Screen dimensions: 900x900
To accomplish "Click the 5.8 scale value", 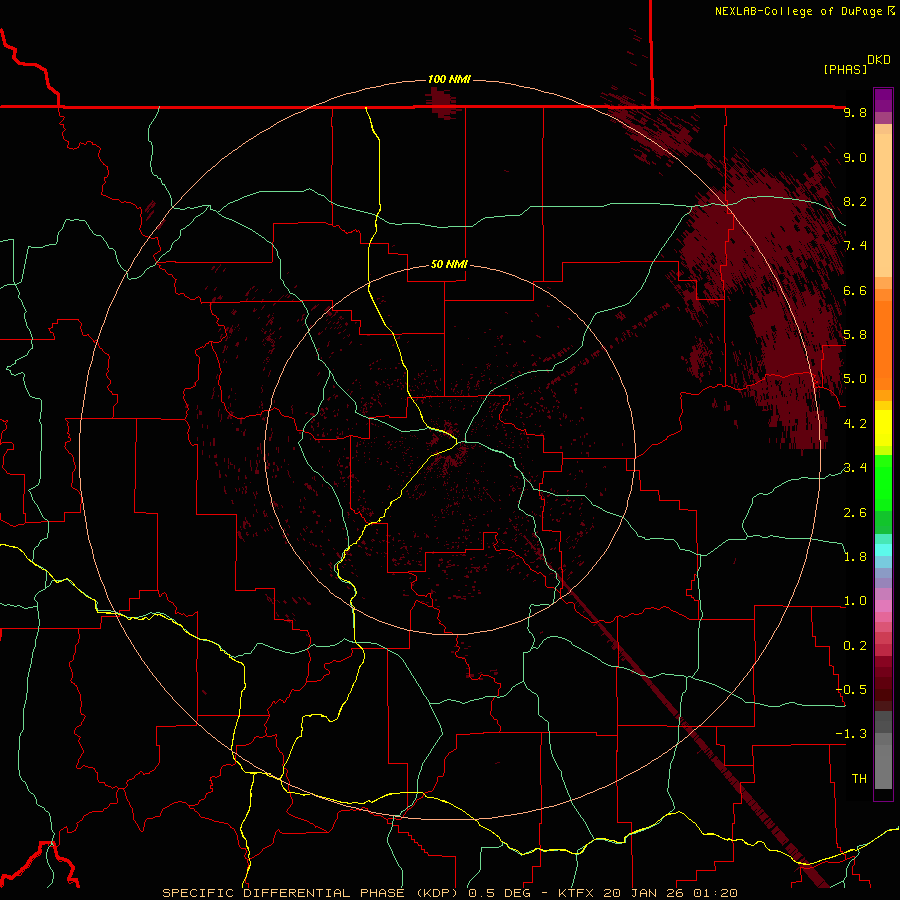I will click(x=855, y=335).
